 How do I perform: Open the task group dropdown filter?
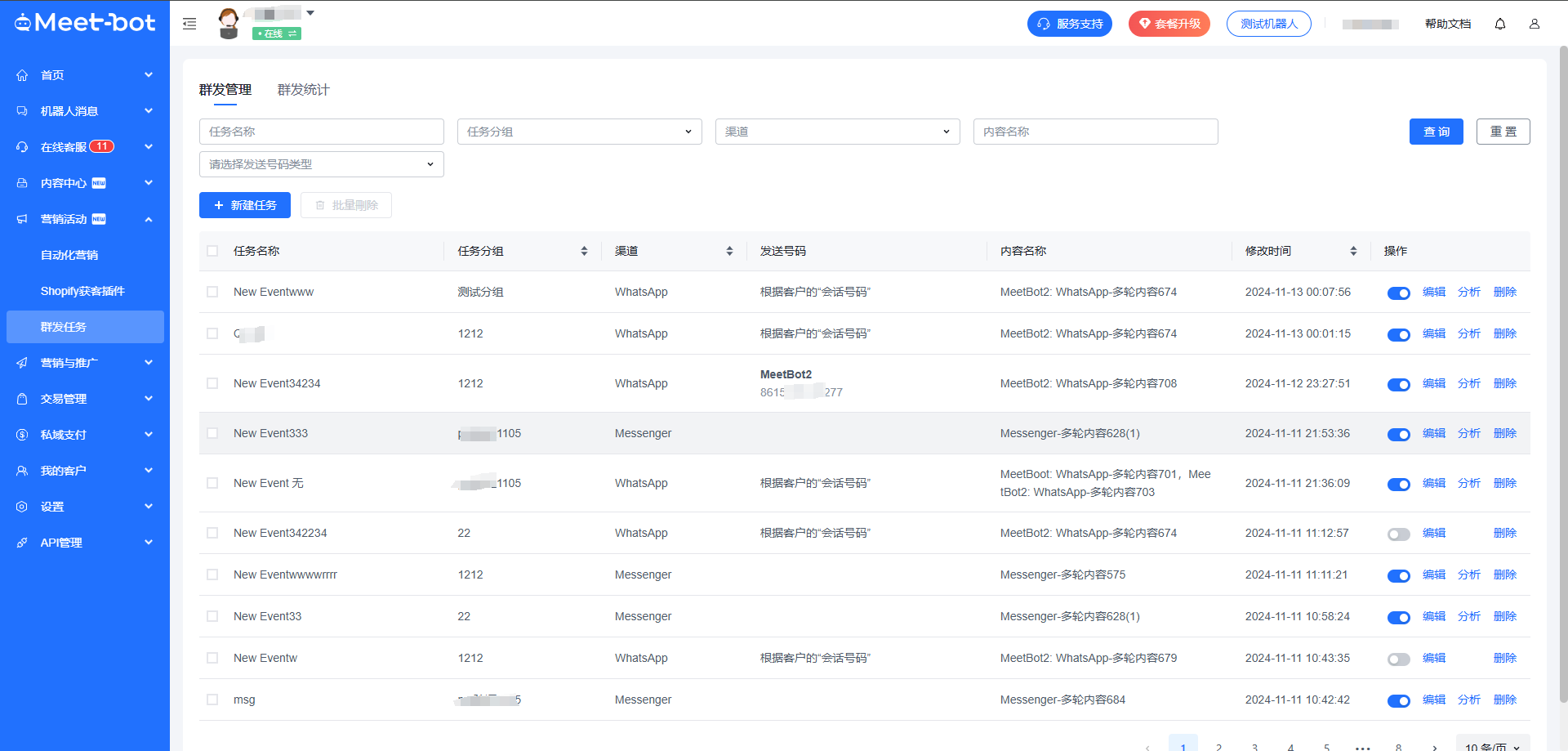[x=579, y=132]
